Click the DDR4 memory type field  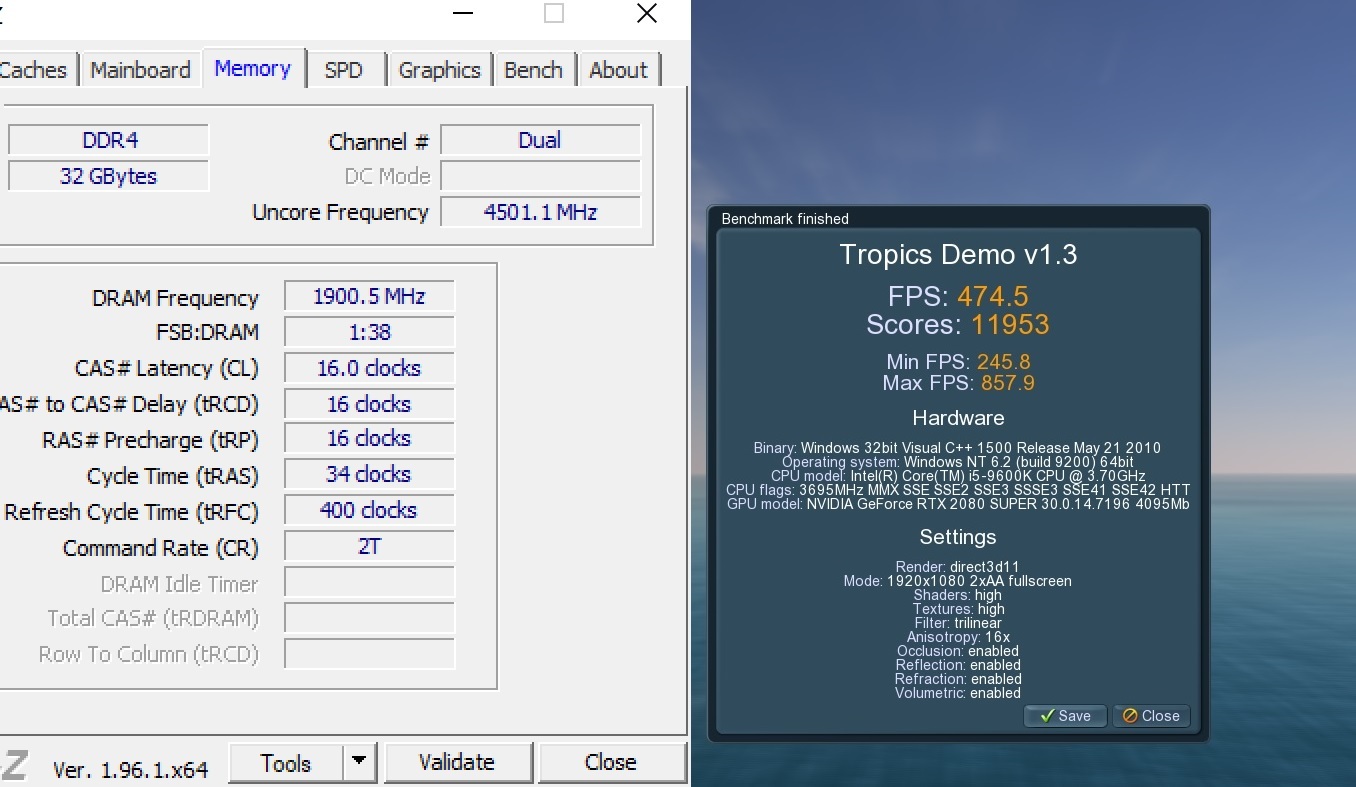[109, 140]
